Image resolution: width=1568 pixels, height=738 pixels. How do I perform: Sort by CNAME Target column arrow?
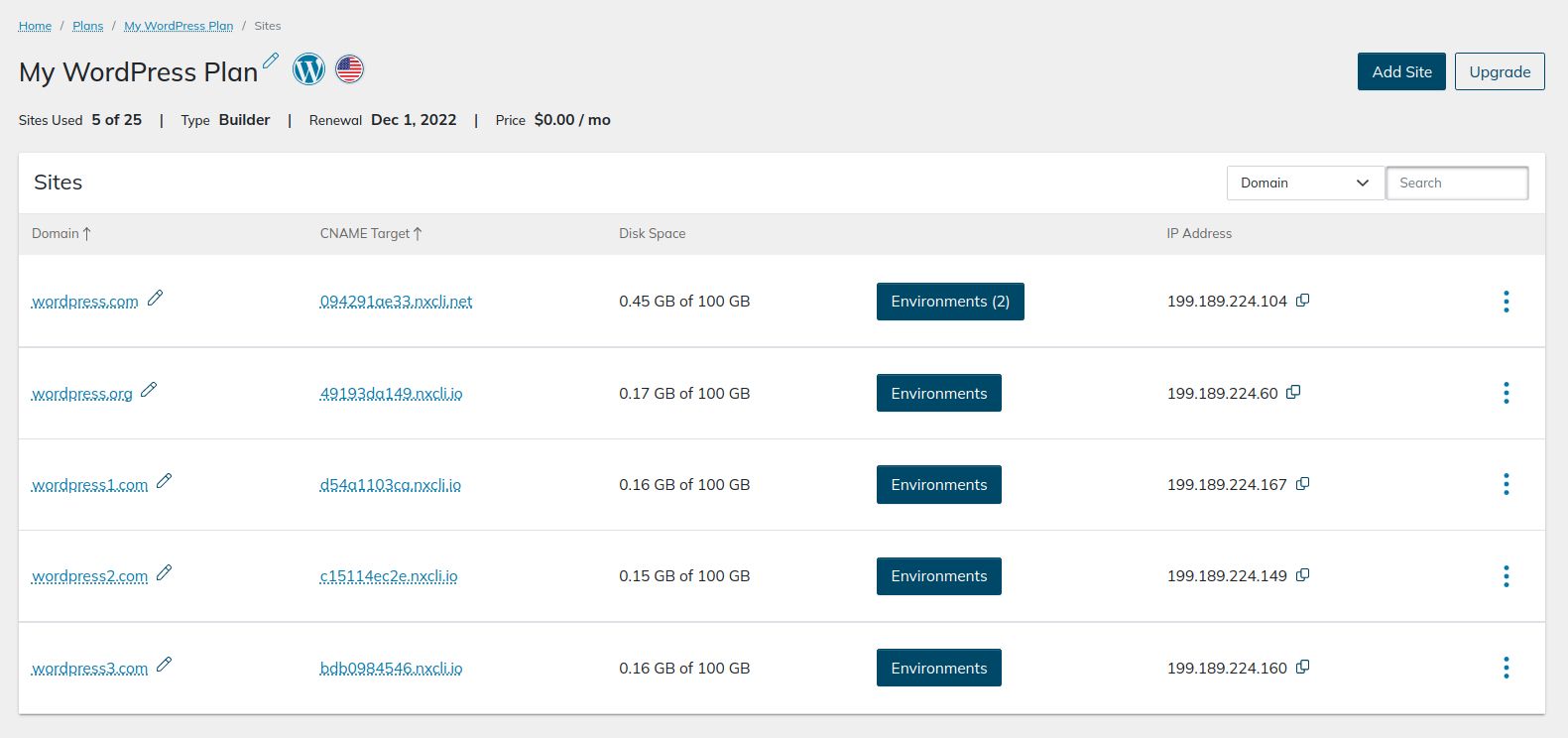coord(418,234)
